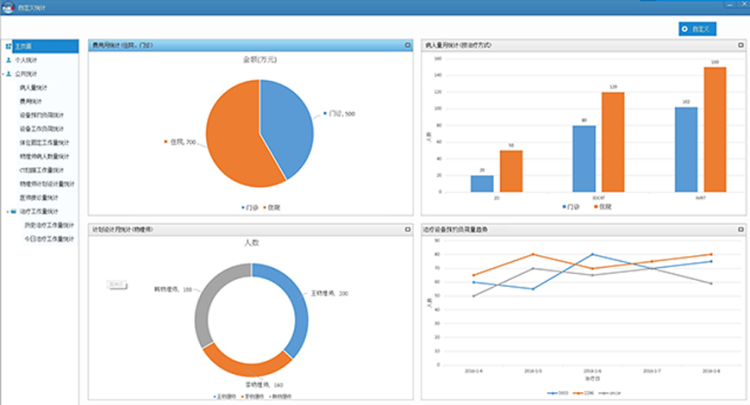Open 费用统计 from the sidebar list

(30, 101)
